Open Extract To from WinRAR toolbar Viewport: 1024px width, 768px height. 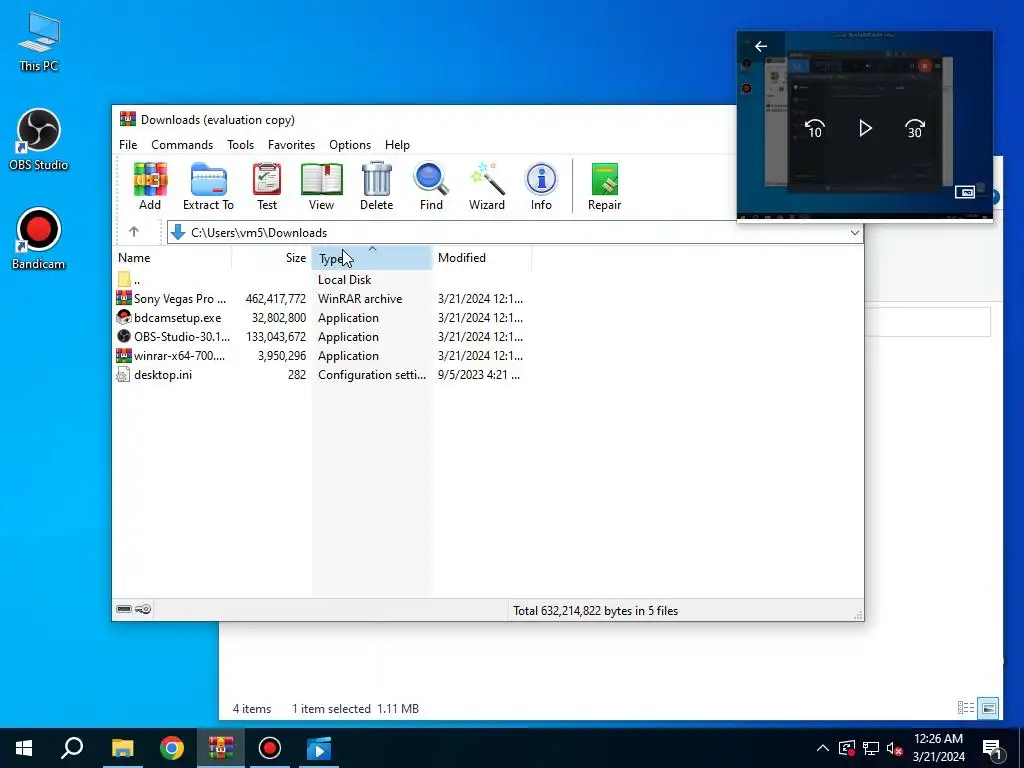(208, 186)
